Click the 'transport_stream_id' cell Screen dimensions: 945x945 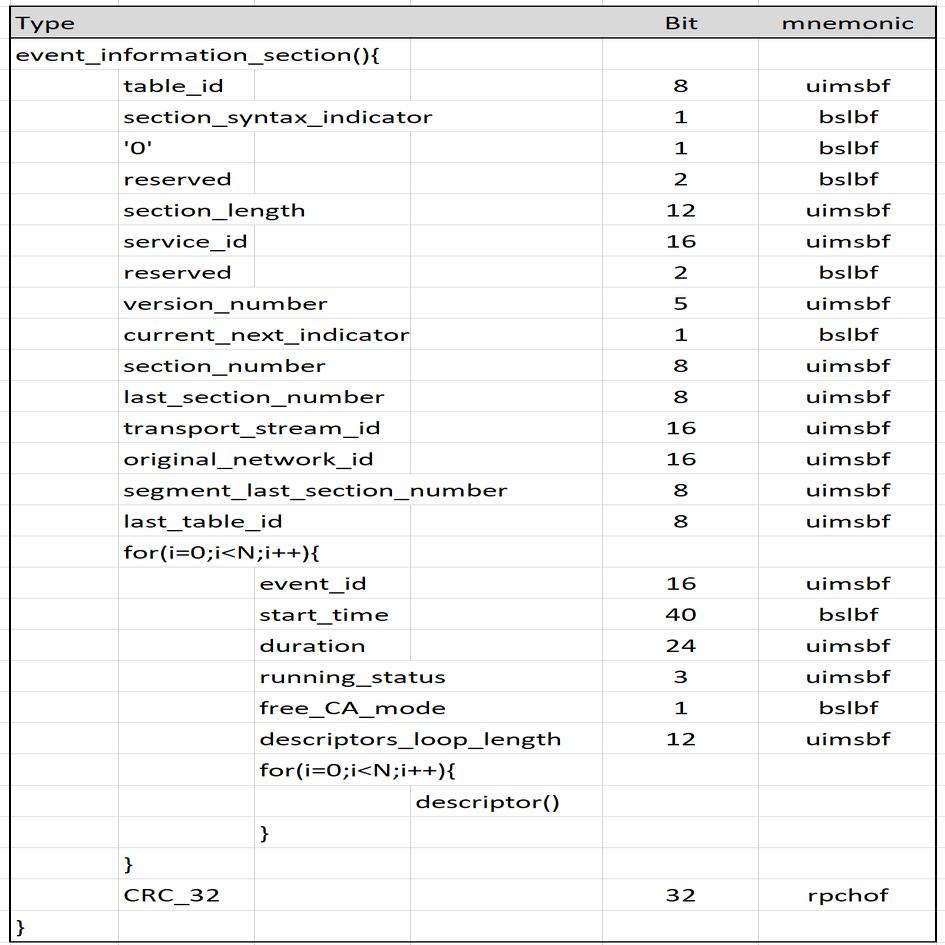click(252, 429)
